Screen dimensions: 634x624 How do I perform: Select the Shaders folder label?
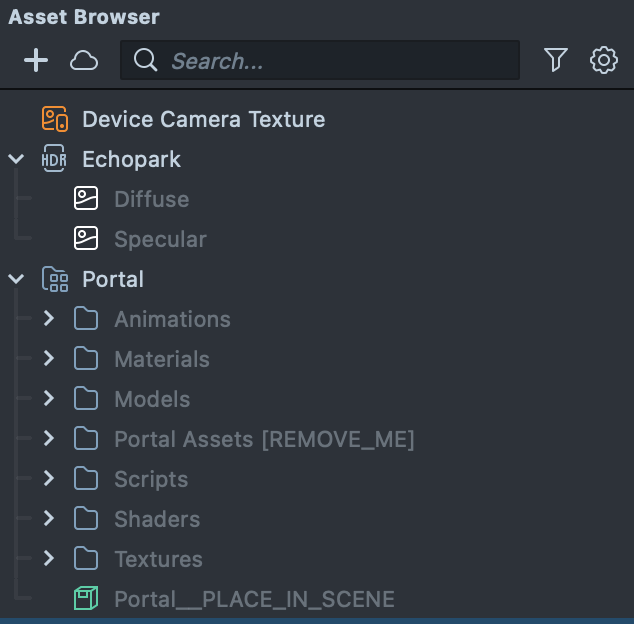157,519
